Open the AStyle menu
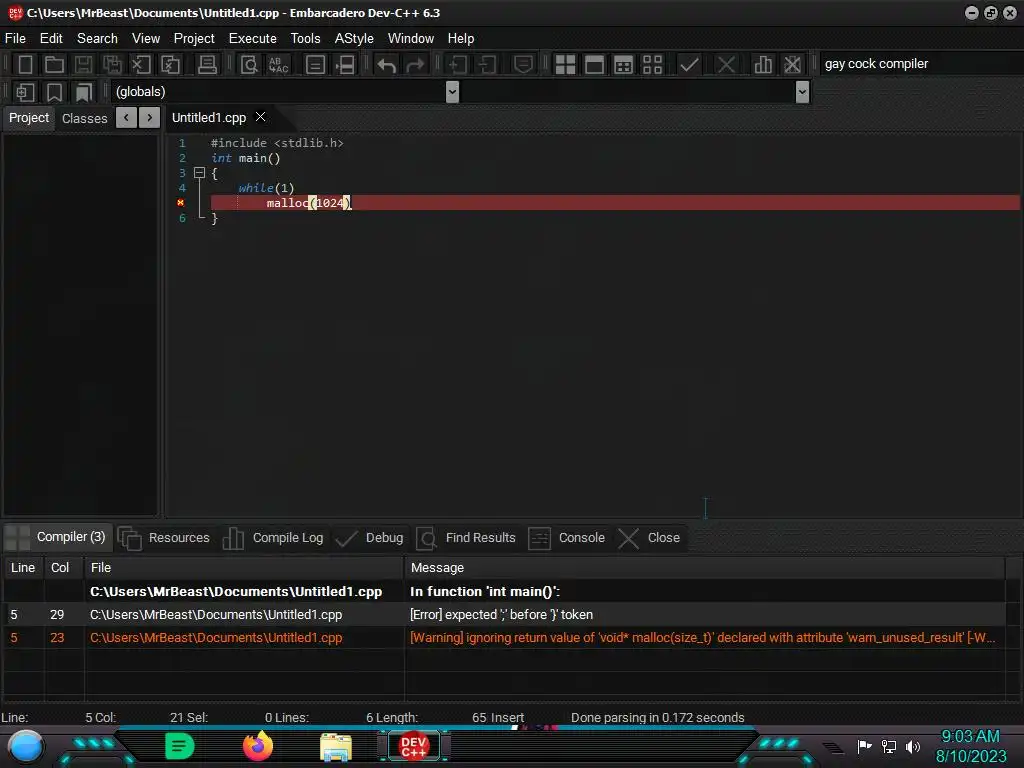The height and width of the screenshot is (768, 1024). (x=354, y=39)
